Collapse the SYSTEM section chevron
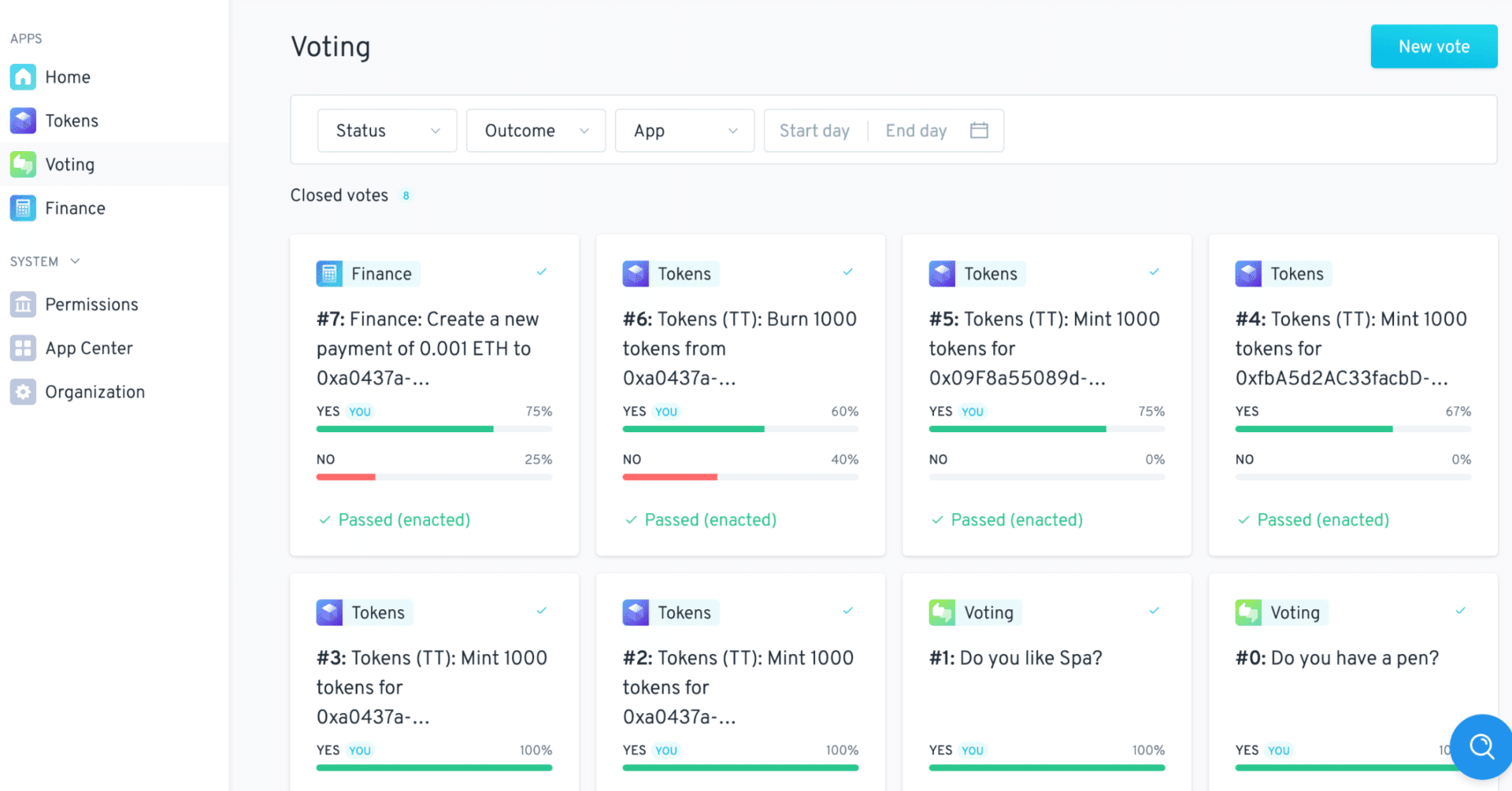This screenshot has height=791, width=1512. (x=75, y=261)
